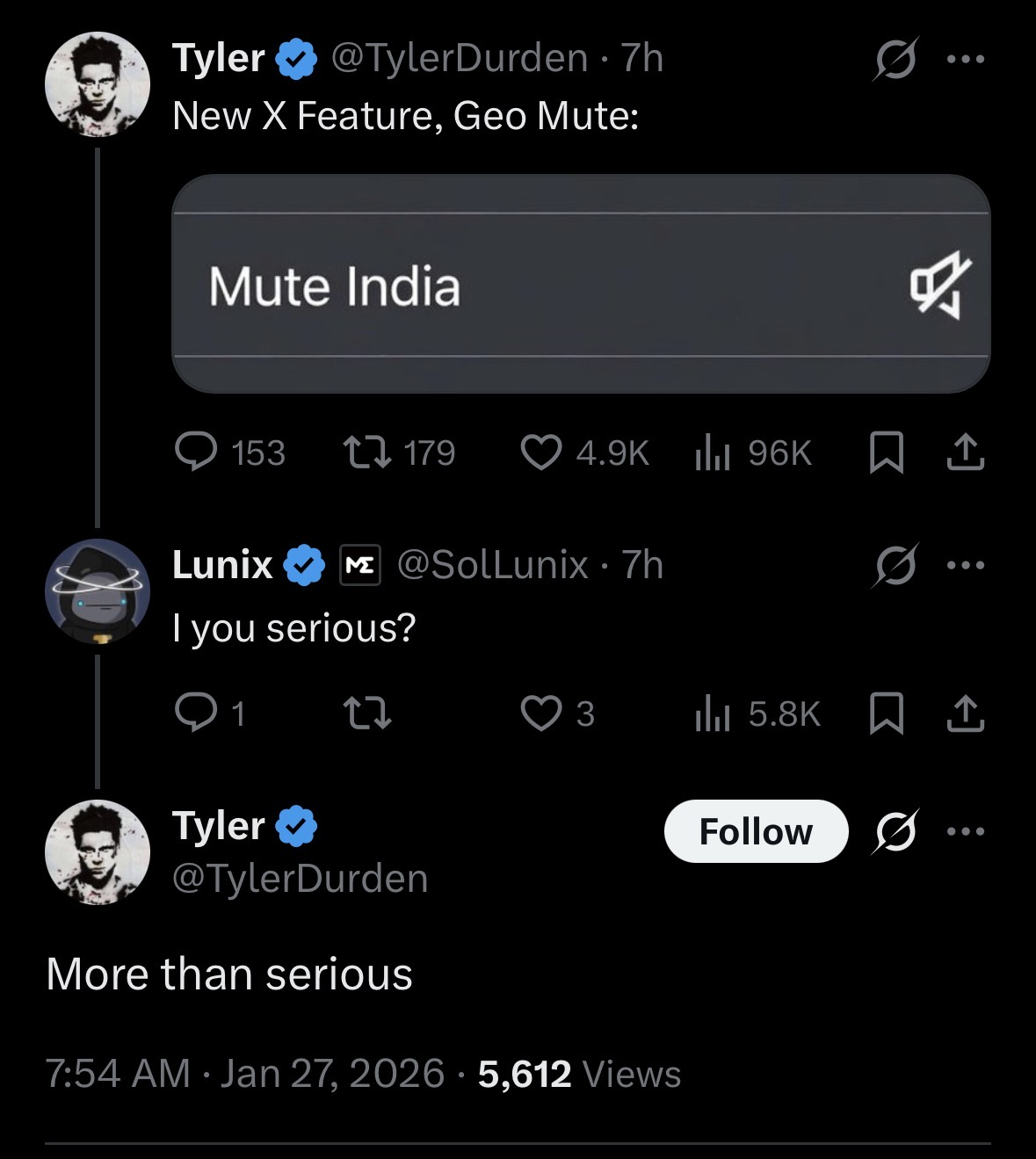Bookmark Lunix's reply
The width and height of the screenshot is (1036, 1159).
tap(886, 713)
